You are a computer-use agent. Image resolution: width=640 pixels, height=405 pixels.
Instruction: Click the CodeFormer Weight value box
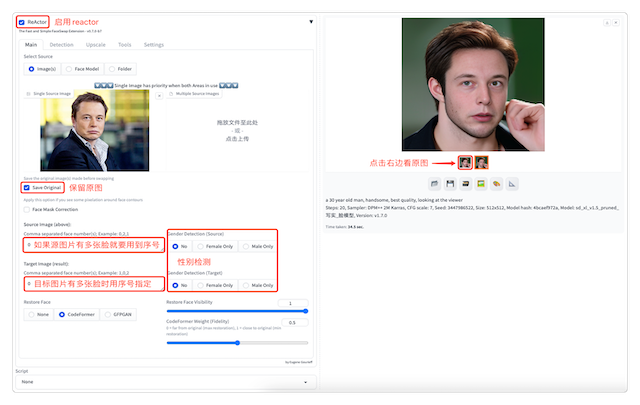click(294, 323)
